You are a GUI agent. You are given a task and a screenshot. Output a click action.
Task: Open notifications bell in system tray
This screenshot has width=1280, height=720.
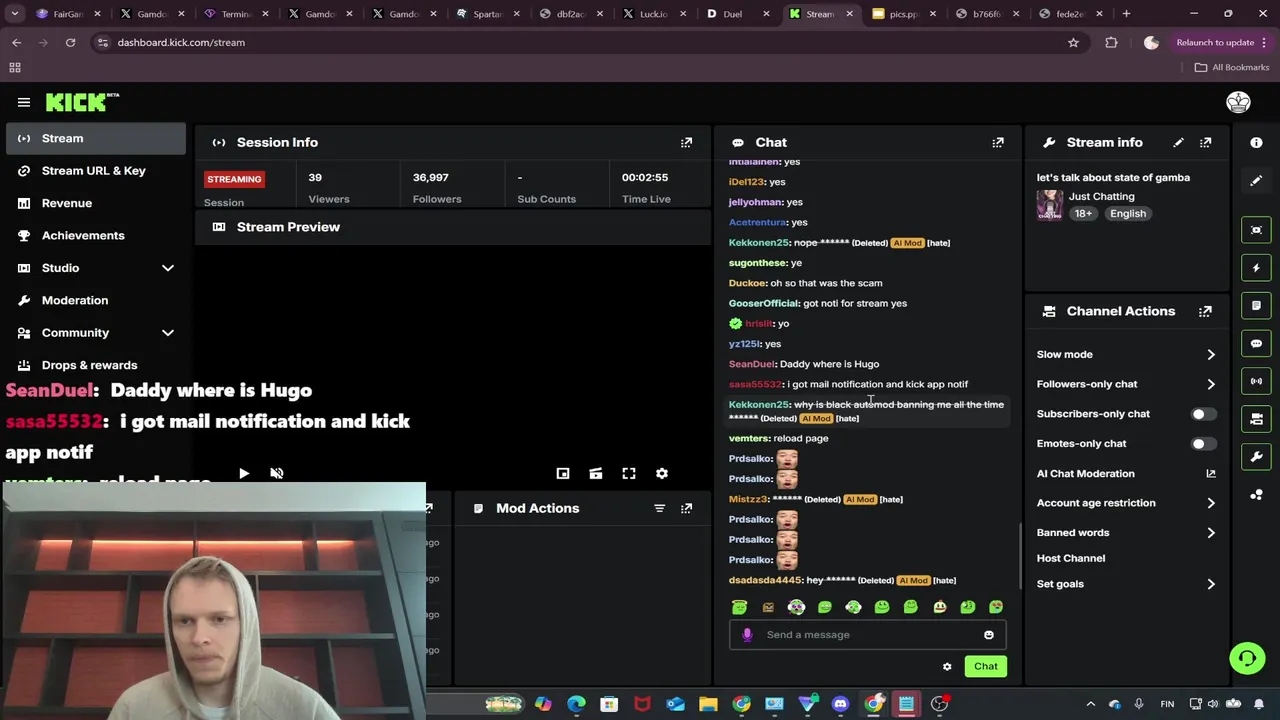pyautogui.click(x=1259, y=704)
